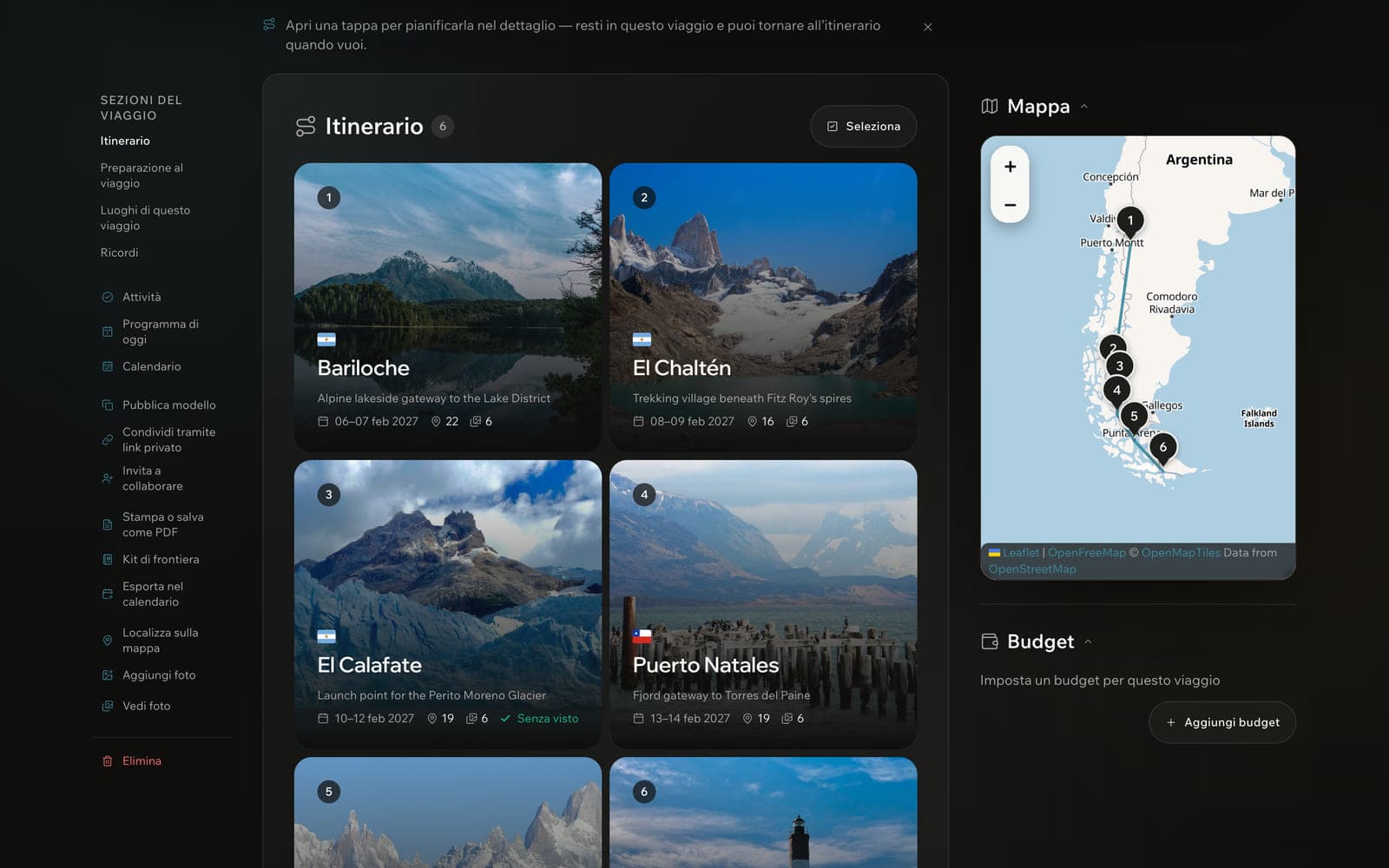Click the red Elimina trash icon
The image size is (1389, 868).
(108, 761)
